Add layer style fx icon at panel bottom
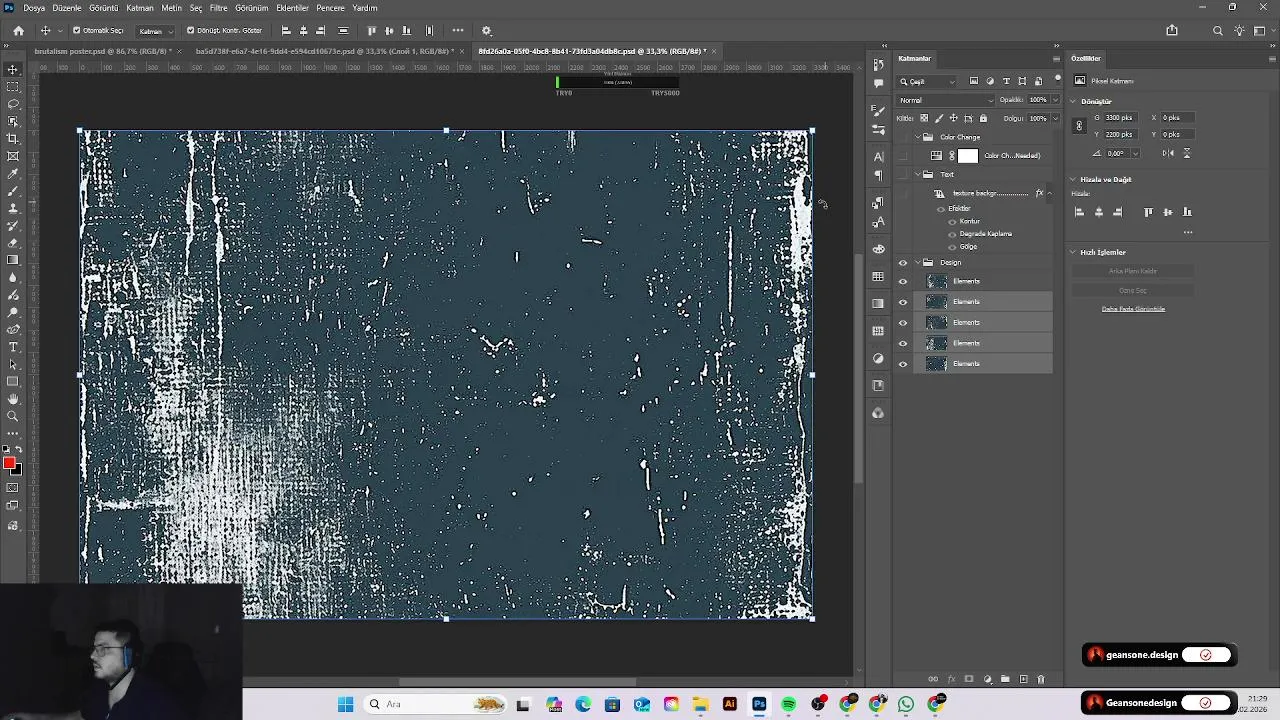 pyautogui.click(x=951, y=679)
